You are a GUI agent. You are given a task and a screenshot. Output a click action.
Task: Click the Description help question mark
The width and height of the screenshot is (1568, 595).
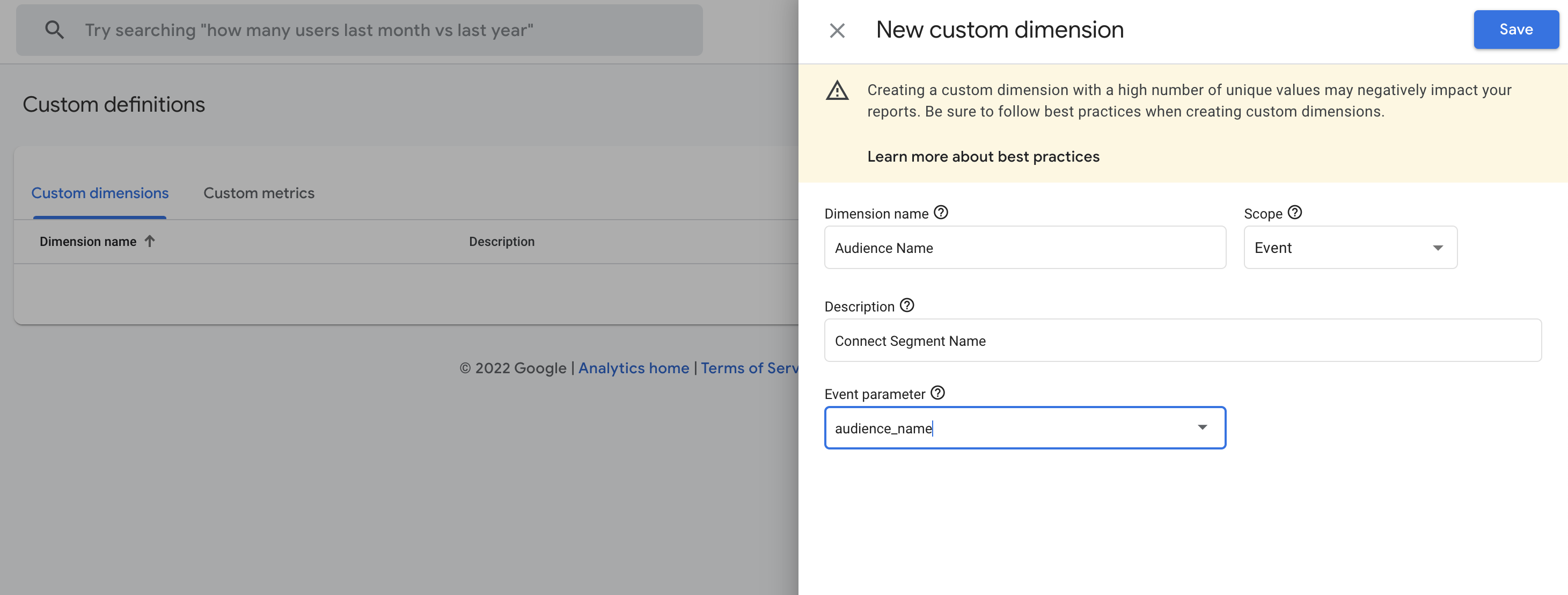pyautogui.click(x=906, y=306)
